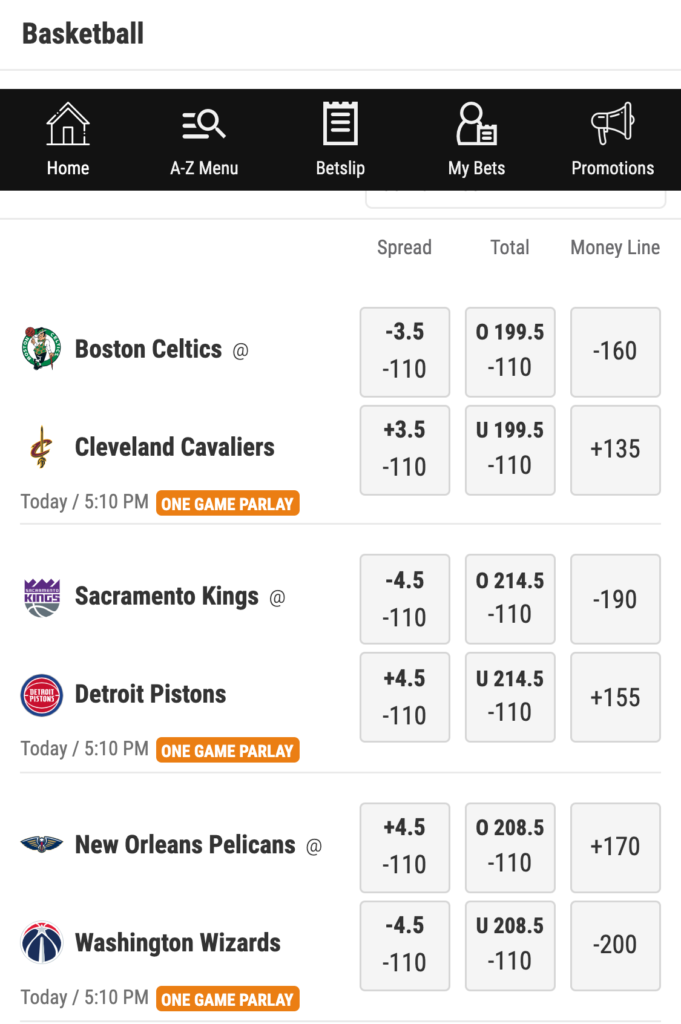The width and height of the screenshot is (681, 1024).
Task: Open the Betslip icon
Action: tap(340, 125)
